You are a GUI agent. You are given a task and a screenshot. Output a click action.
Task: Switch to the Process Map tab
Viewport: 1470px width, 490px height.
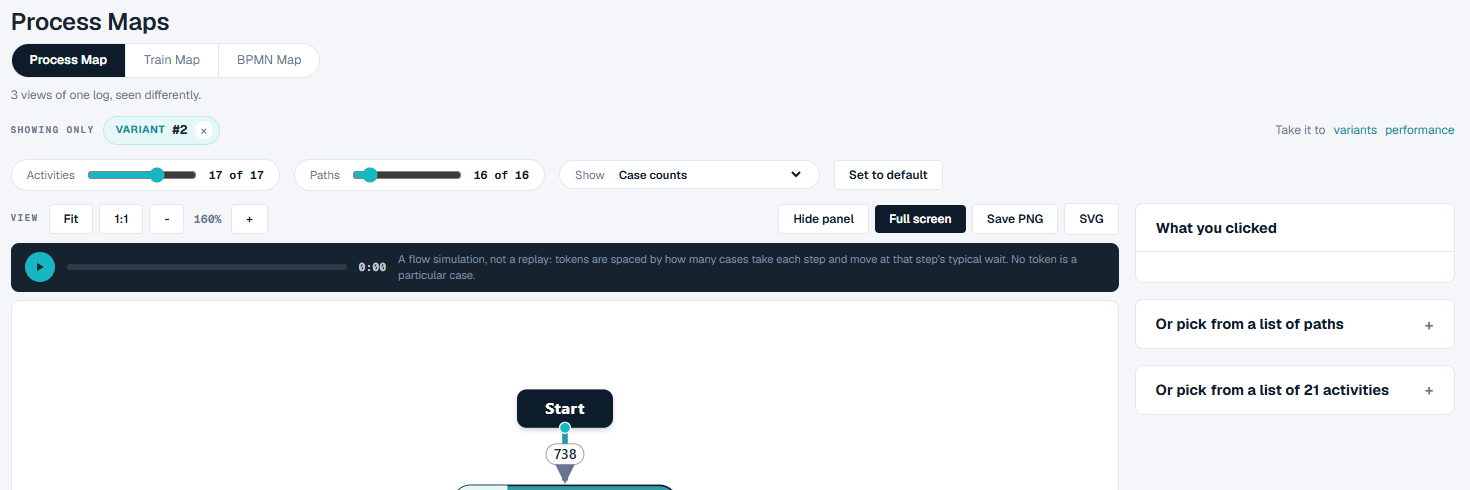68,60
